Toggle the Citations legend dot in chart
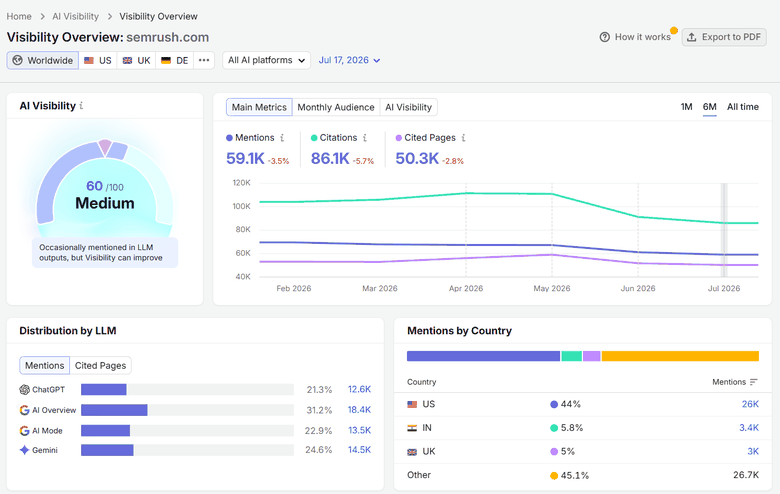 (x=314, y=138)
